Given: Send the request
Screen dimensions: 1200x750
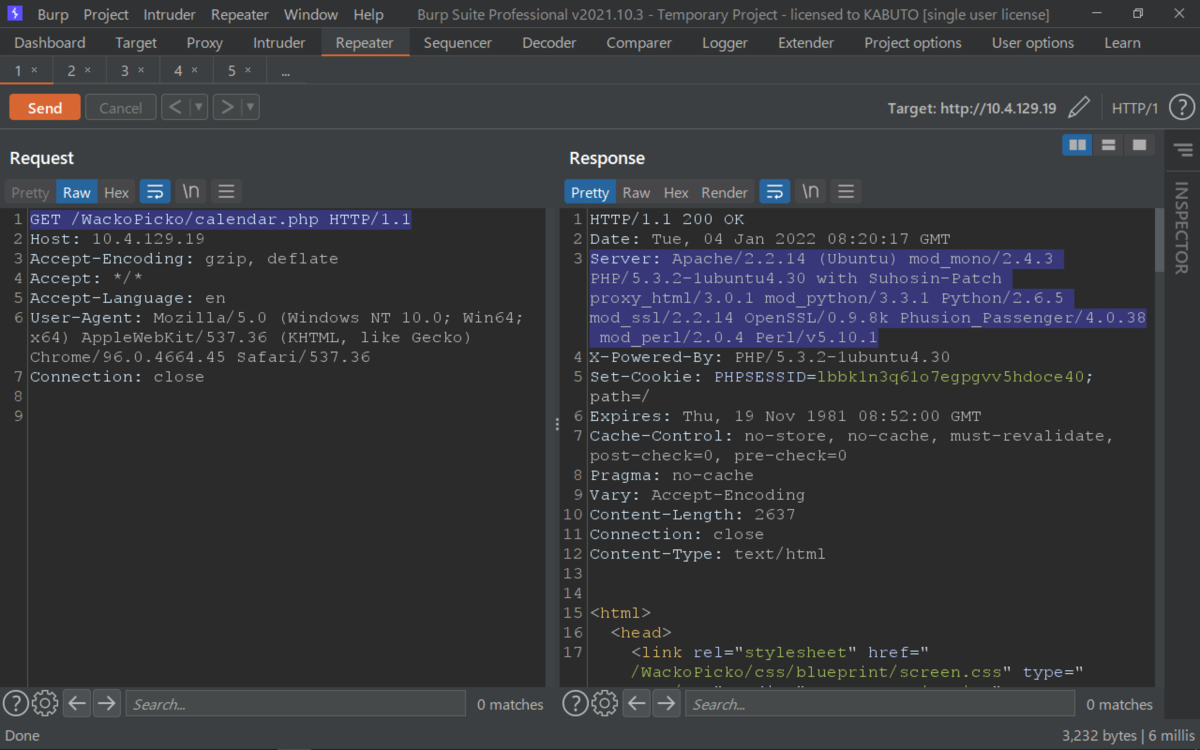Looking at the screenshot, I should (x=45, y=108).
